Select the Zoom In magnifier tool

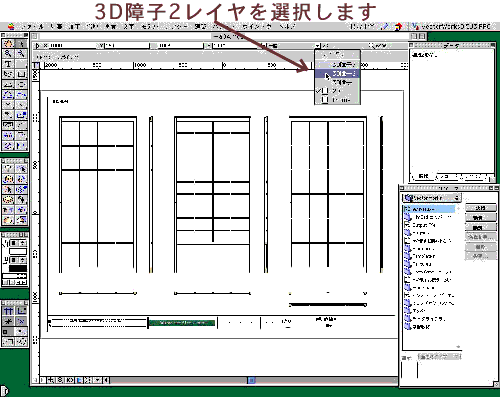tap(8, 54)
